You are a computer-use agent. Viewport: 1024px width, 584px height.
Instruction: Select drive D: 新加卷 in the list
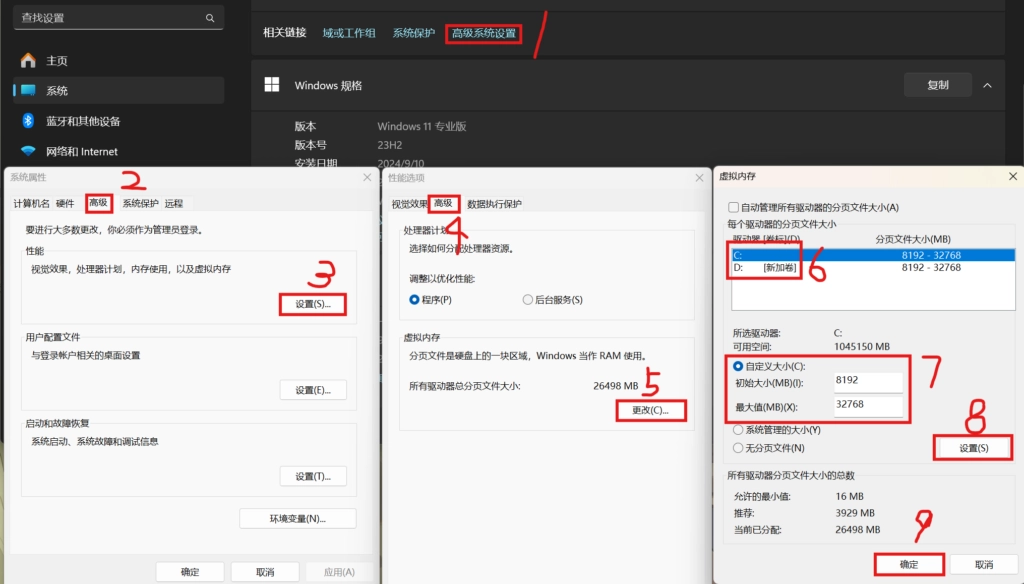pyautogui.click(x=765, y=268)
